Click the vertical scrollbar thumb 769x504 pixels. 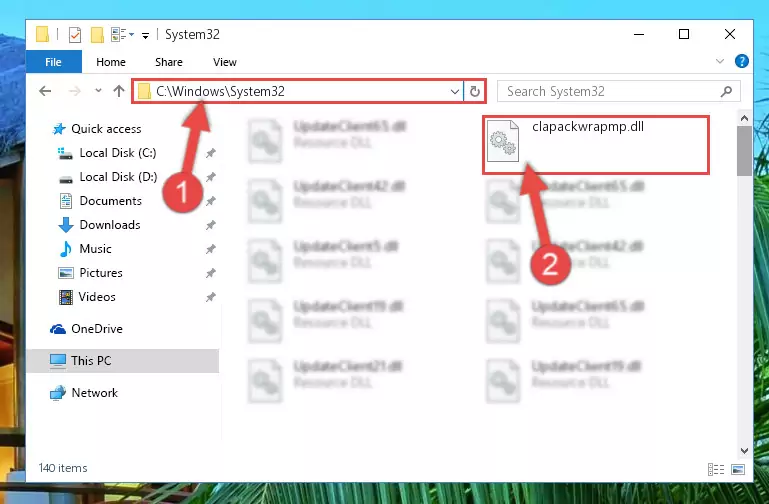pyautogui.click(x=744, y=151)
